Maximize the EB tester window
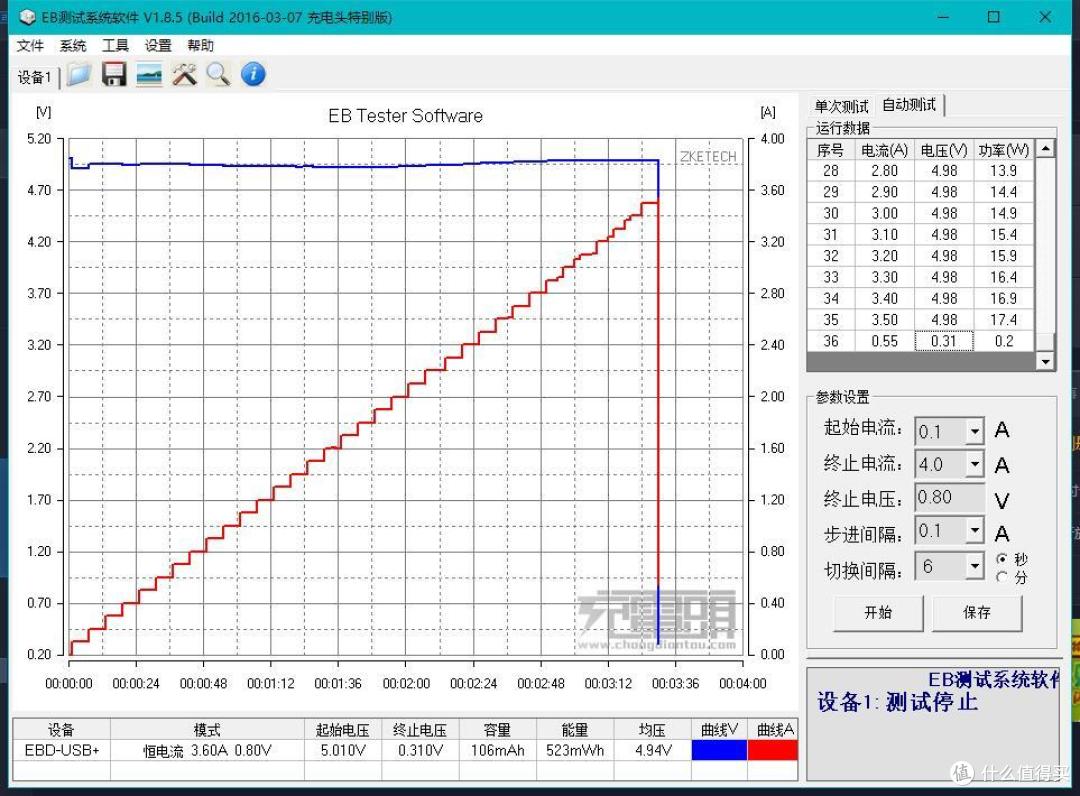 (993, 17)
